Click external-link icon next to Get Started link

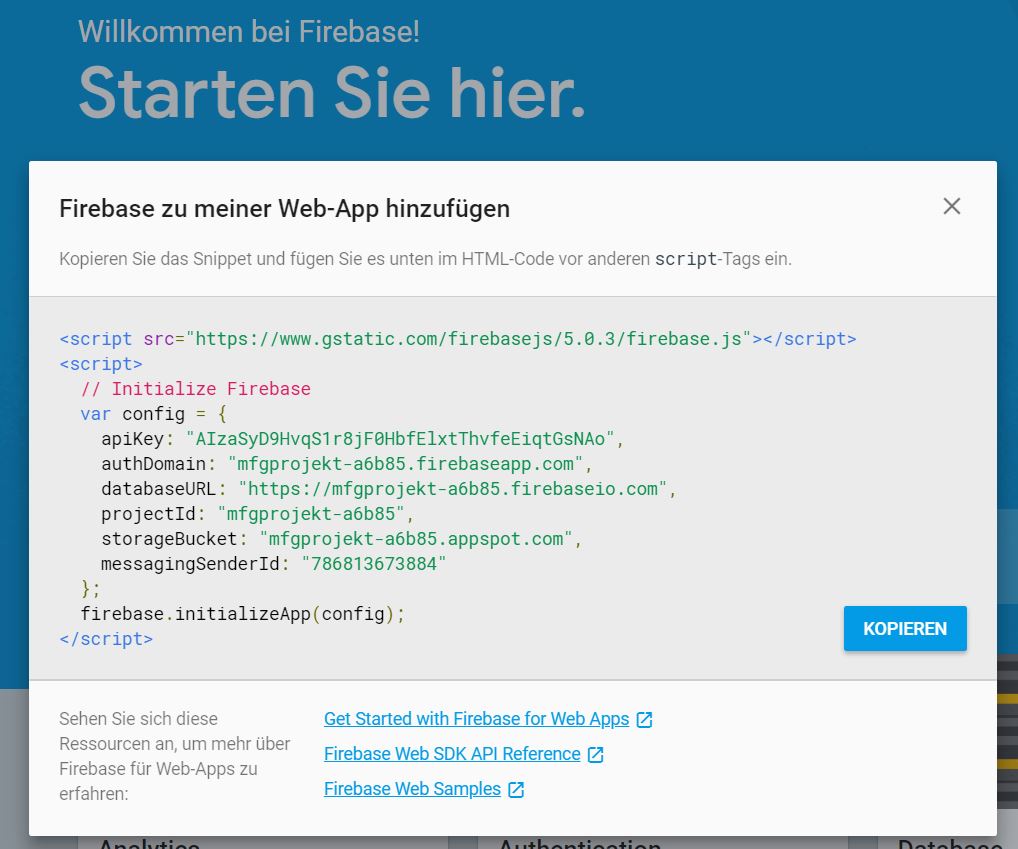pyautogui.click(x=644, y=719)
